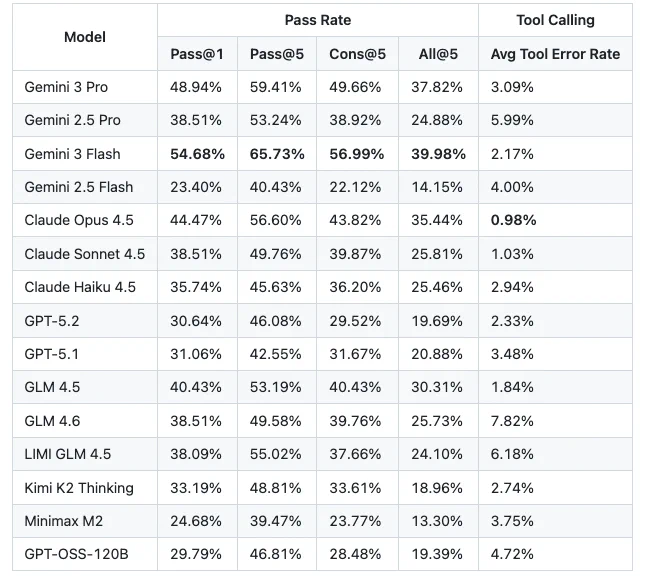This screenshot has width=649, height=579.
Task: Click the Model column header
Action: tap(85, 37)
